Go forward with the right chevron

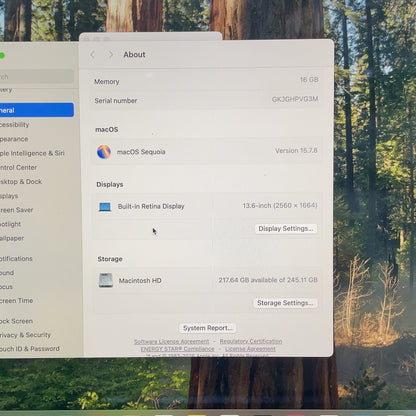pyautogui.click(x=111, y=54)
